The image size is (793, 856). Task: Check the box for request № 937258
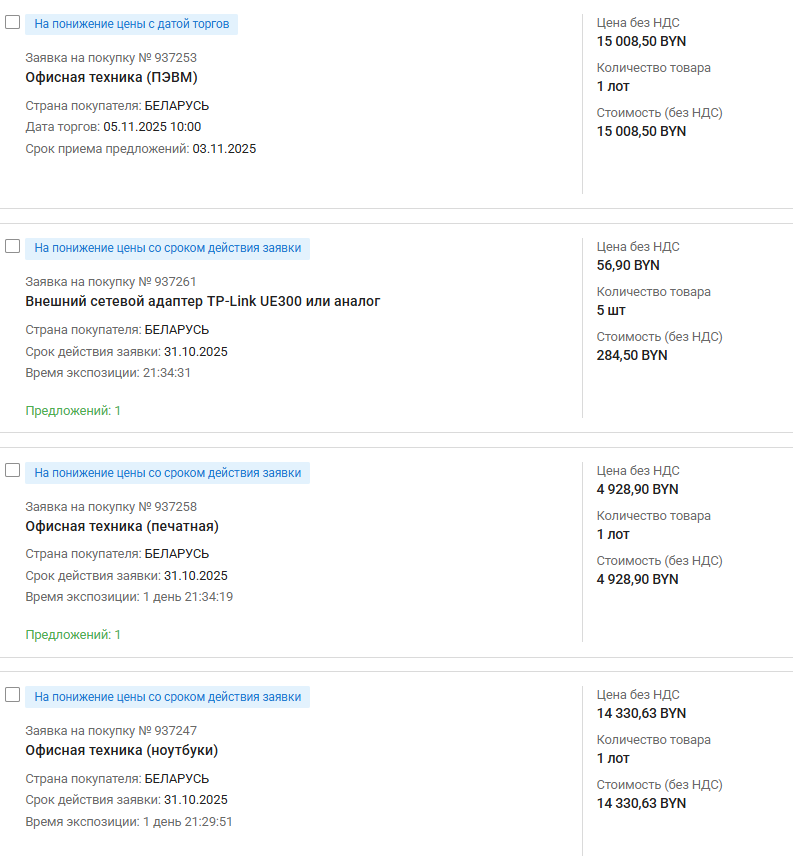tap(13, 470)
